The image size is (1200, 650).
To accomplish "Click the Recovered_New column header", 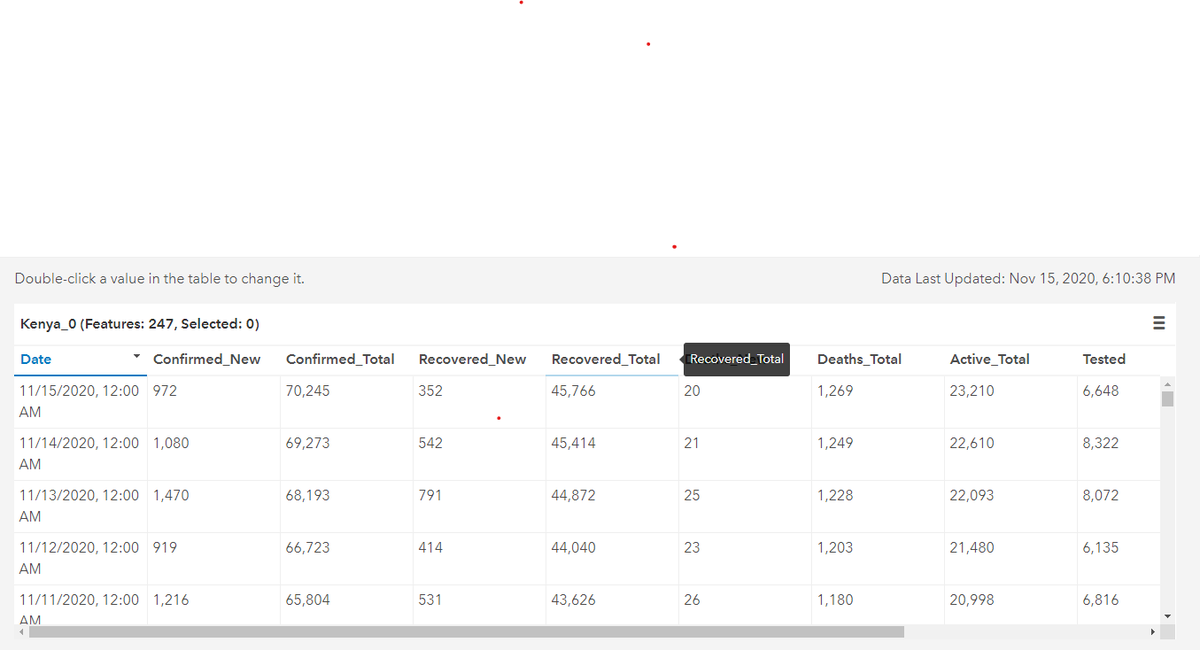I will click(x=472, y=359).
